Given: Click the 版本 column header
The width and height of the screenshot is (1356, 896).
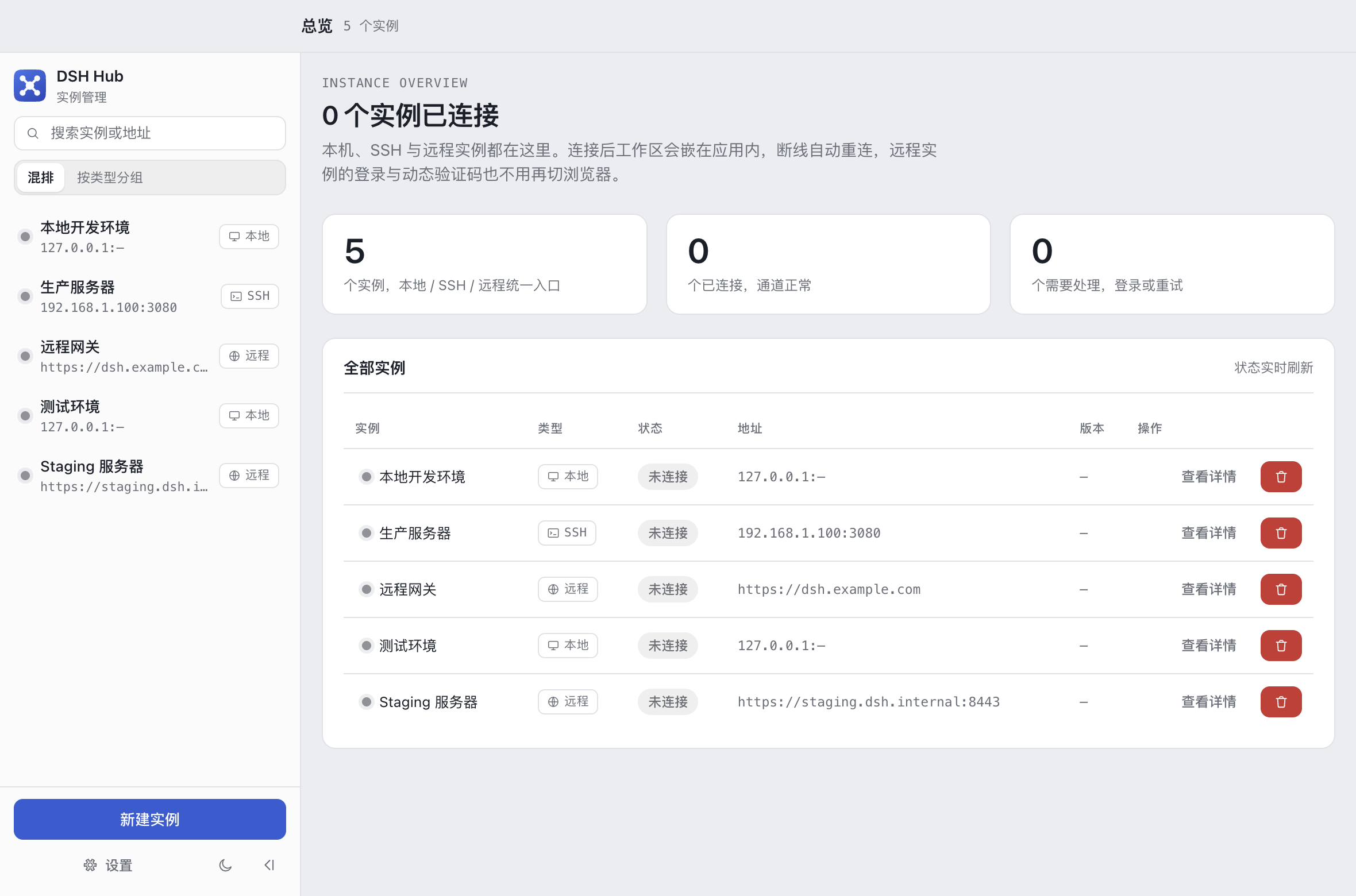Looking at the screenshot, I should pyautogui.click(x=1092, y=428).
